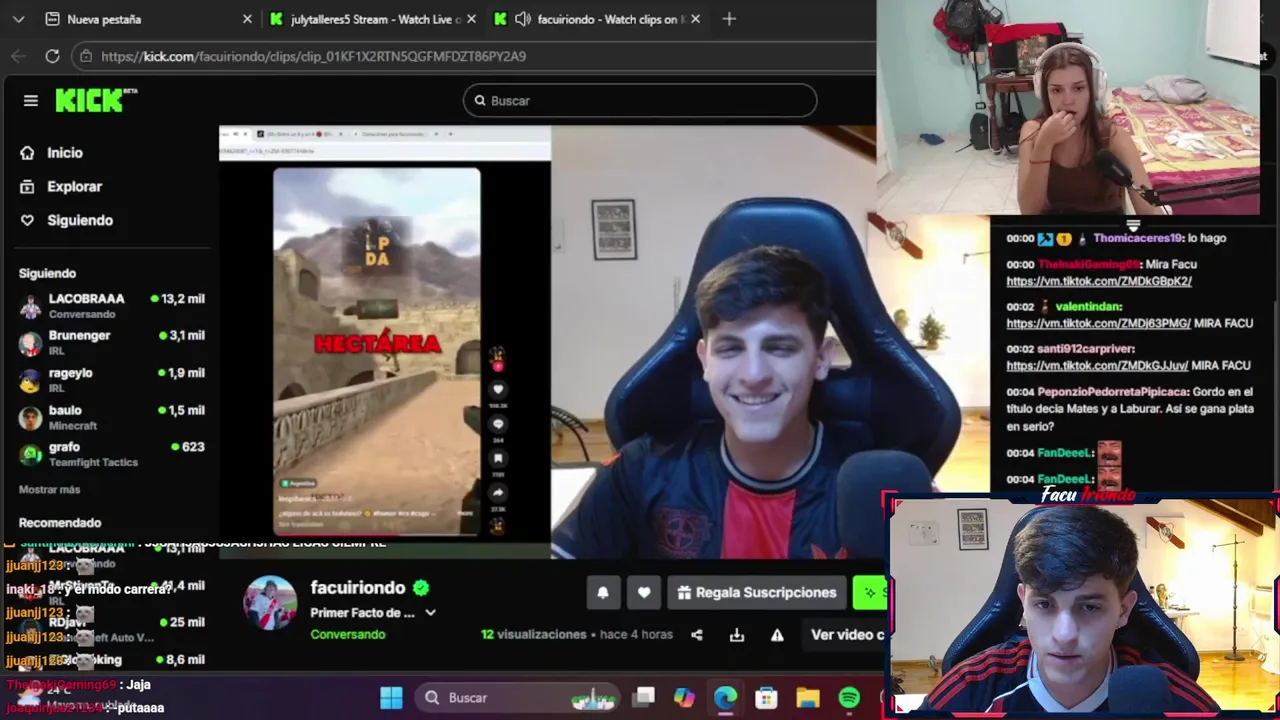
Task: Click the Thomicaceres19 username in chat
Action: click(x=1138, y=239)
